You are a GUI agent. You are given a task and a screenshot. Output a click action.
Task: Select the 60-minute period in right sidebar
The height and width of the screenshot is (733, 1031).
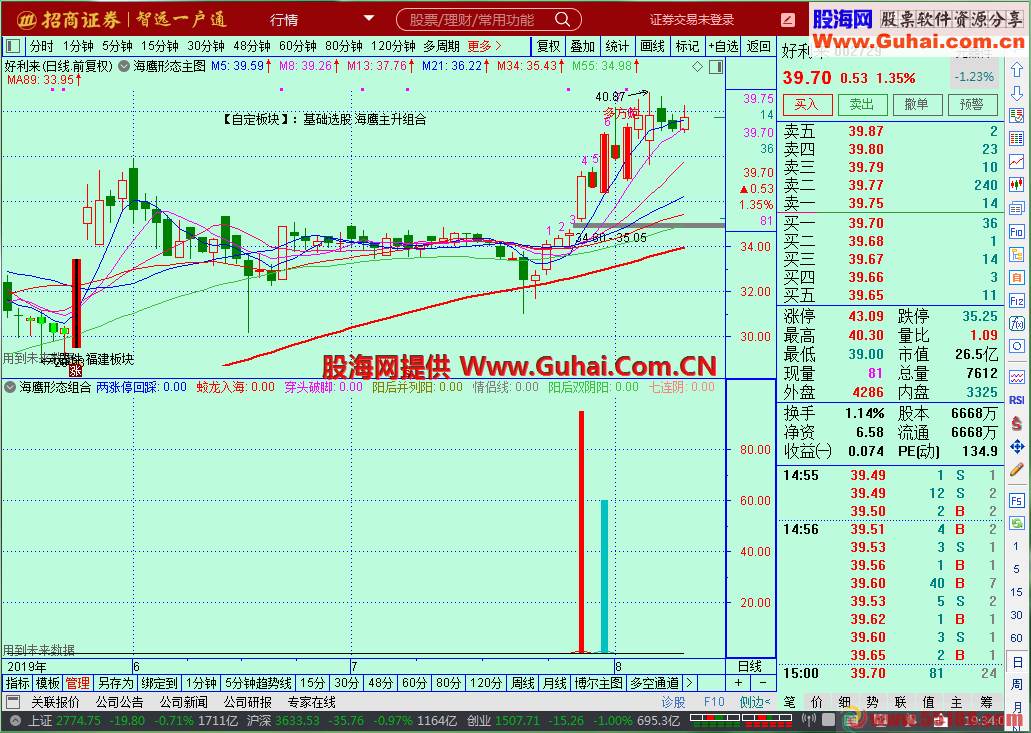[1017, 638]
